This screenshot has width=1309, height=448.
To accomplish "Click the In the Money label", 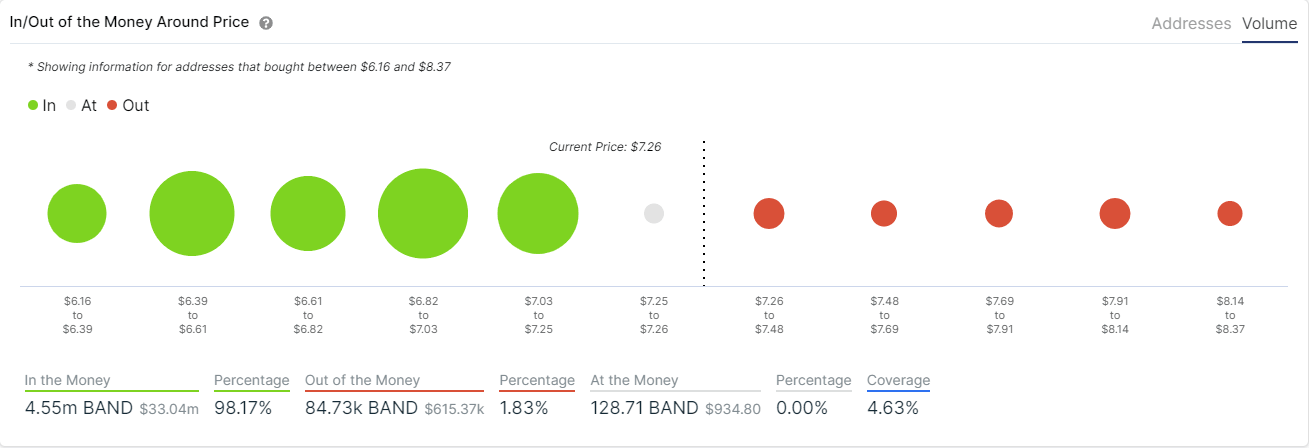I will [68, 380].
